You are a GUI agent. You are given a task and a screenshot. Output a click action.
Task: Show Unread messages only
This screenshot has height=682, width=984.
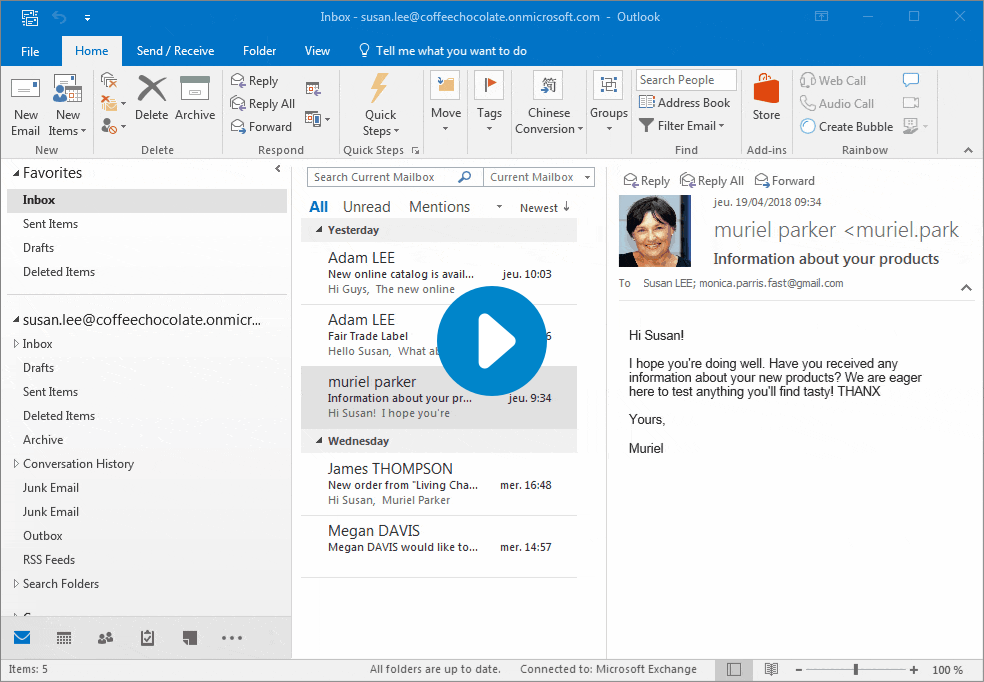pyautogui.click(x=366, y=207)
